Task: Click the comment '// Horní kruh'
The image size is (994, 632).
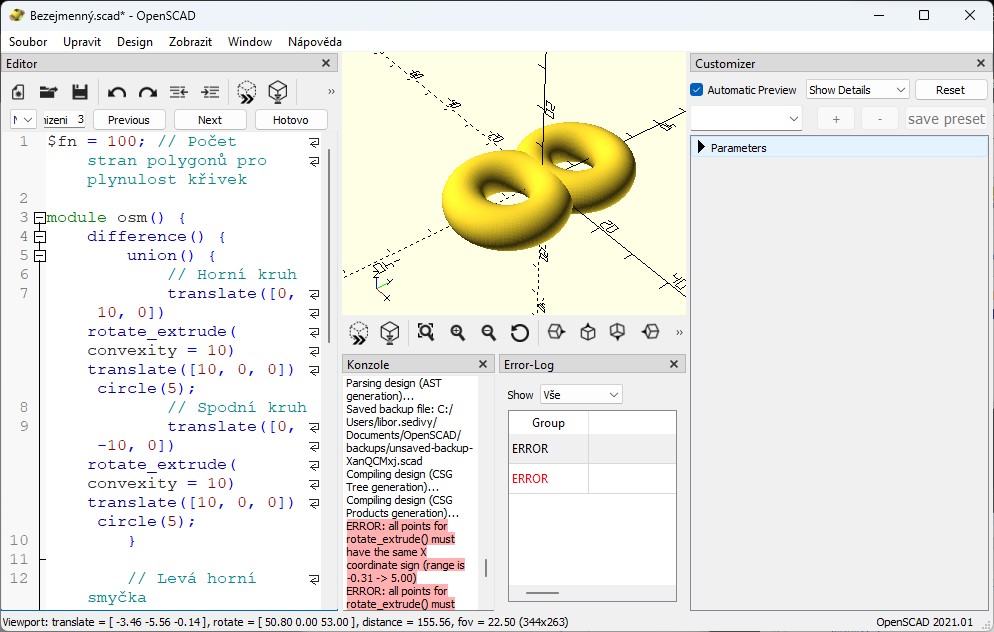Action: (232, 274)
